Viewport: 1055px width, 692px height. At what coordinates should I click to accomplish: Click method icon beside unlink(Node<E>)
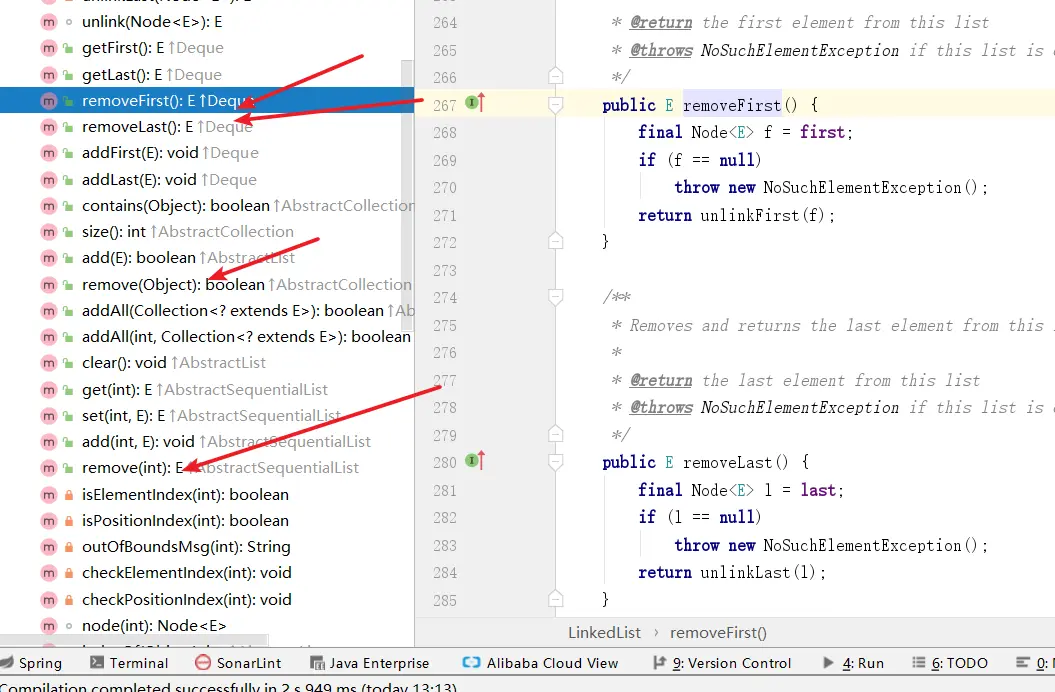[48, 22]
